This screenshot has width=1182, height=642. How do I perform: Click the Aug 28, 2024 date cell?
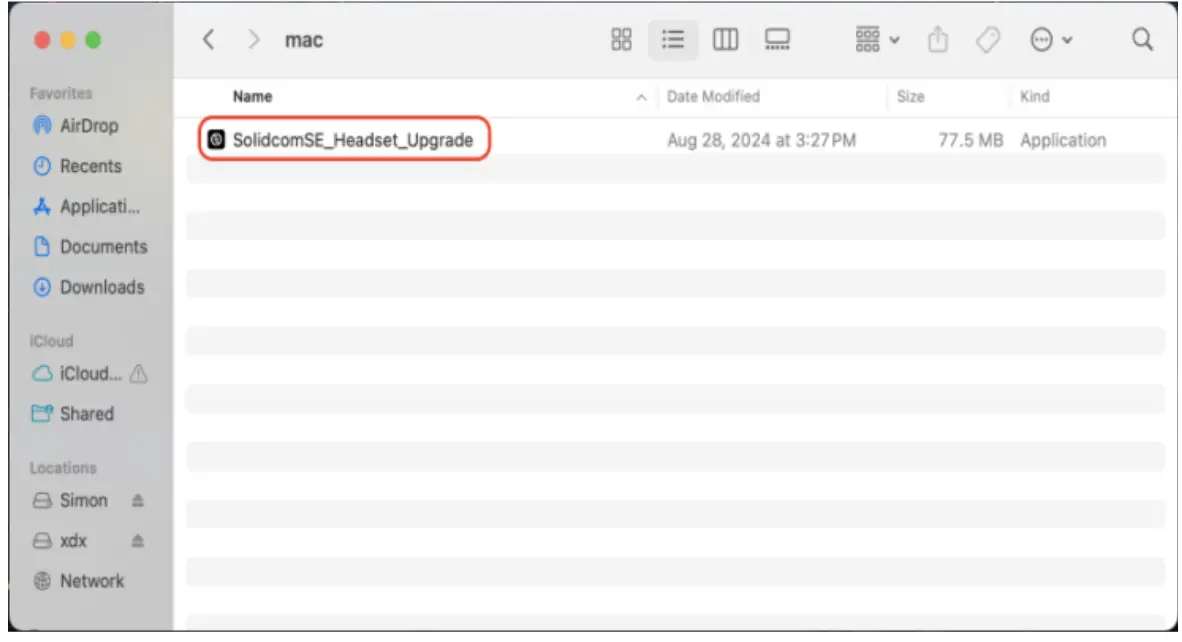(761, 140)
